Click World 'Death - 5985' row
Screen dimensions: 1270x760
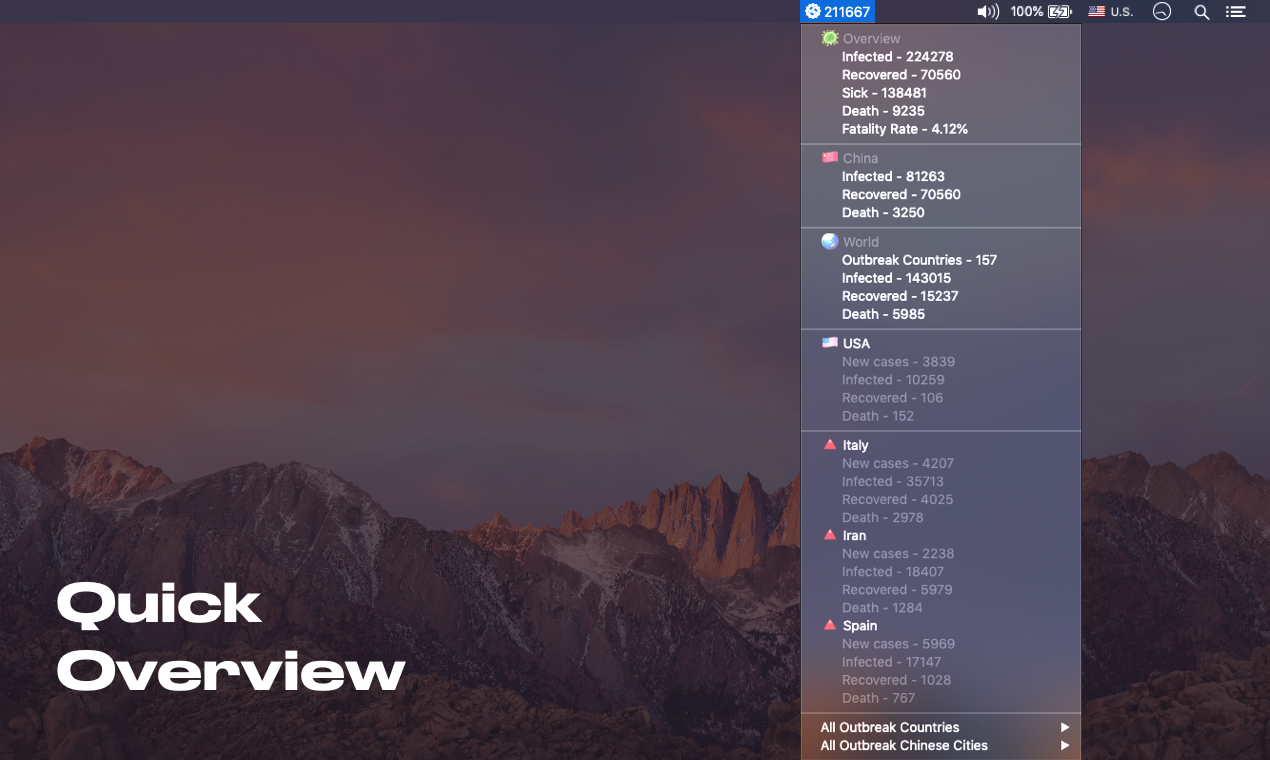click(941, 314)
